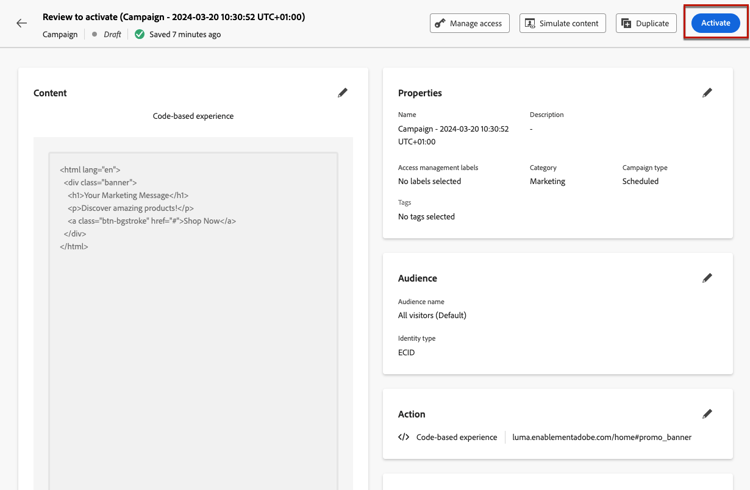The width and height of the screenshot is (750, 490).
Task: Click the 'ECID' identity type value
Action: [x=406, y=352]
